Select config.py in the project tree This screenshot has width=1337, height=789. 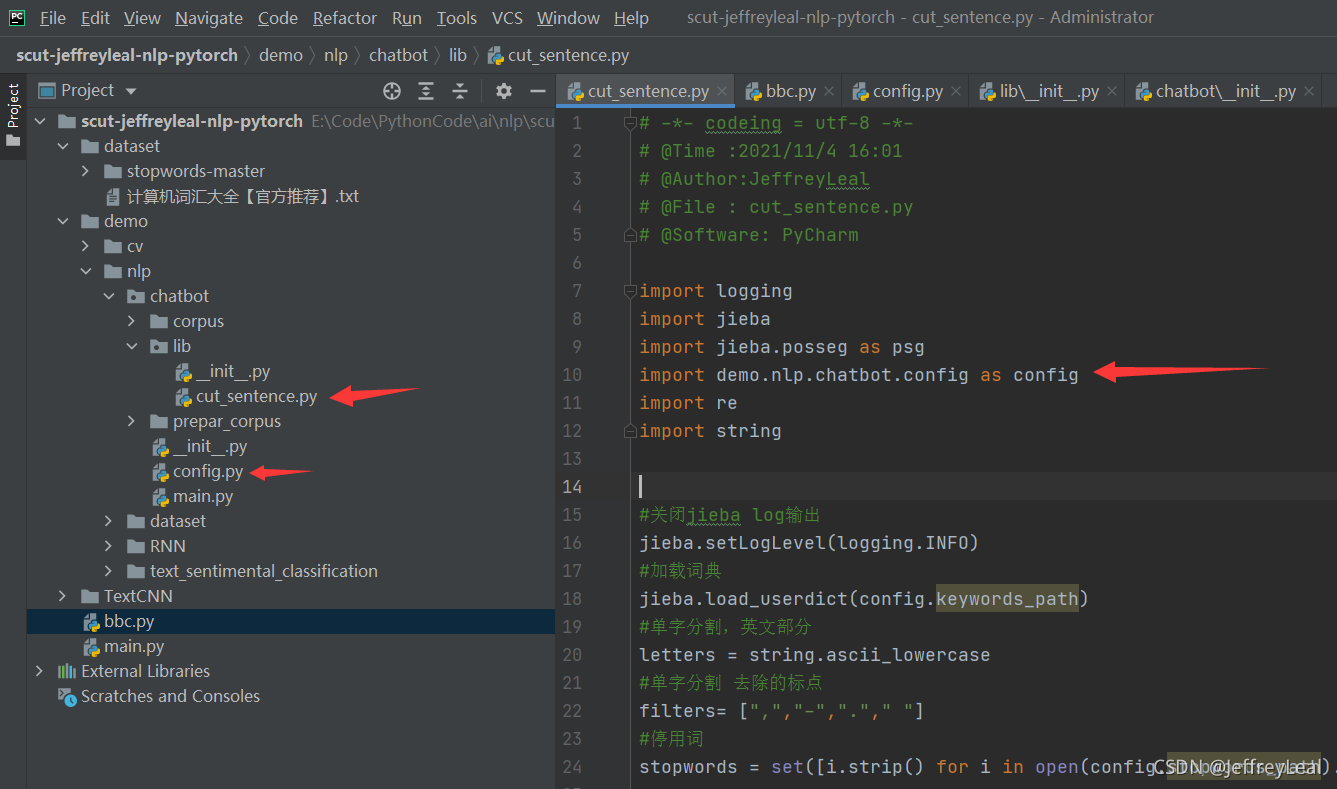(208, 471)
